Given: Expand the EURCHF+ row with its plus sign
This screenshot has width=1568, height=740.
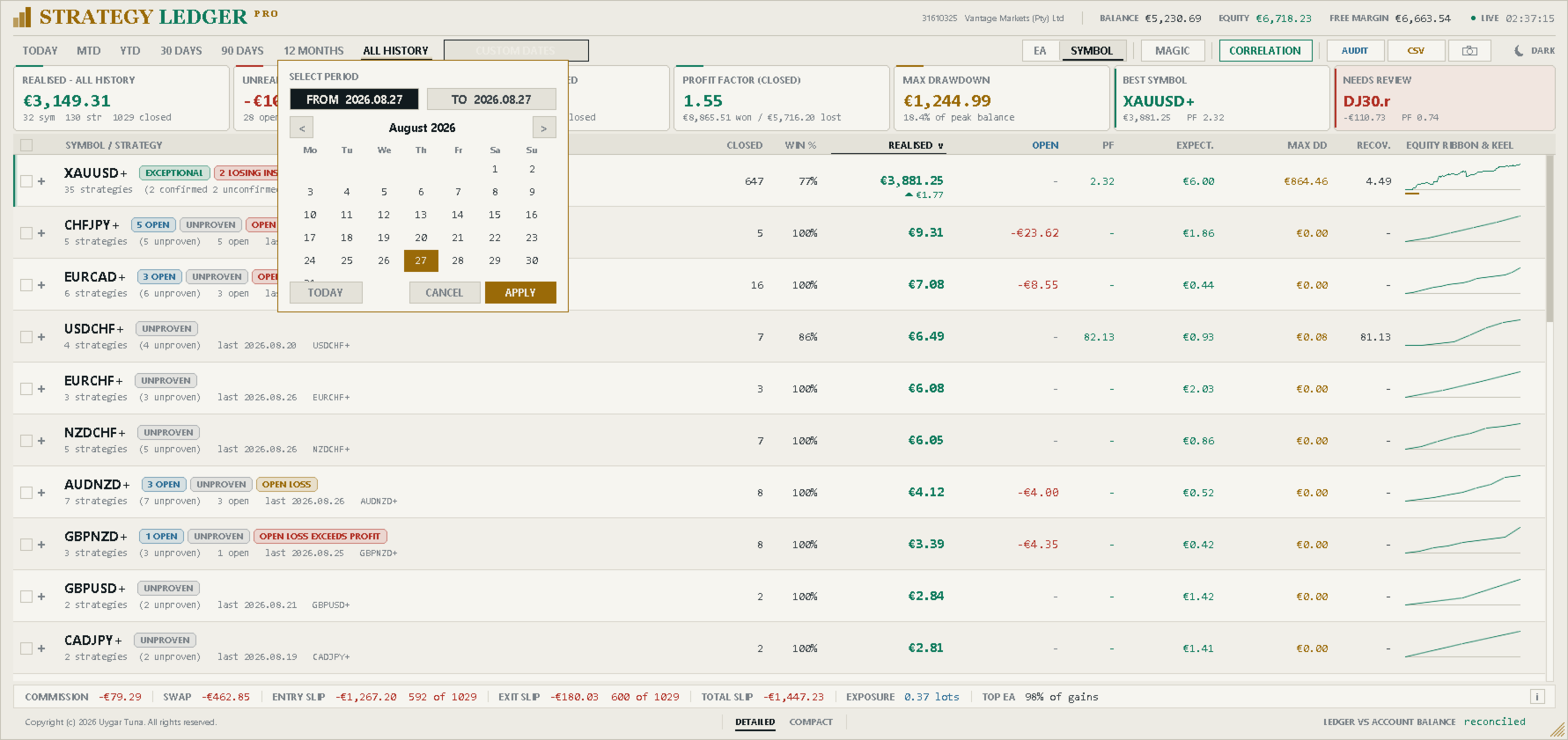Looking at the screenshot, I should [x=41, y=389].
